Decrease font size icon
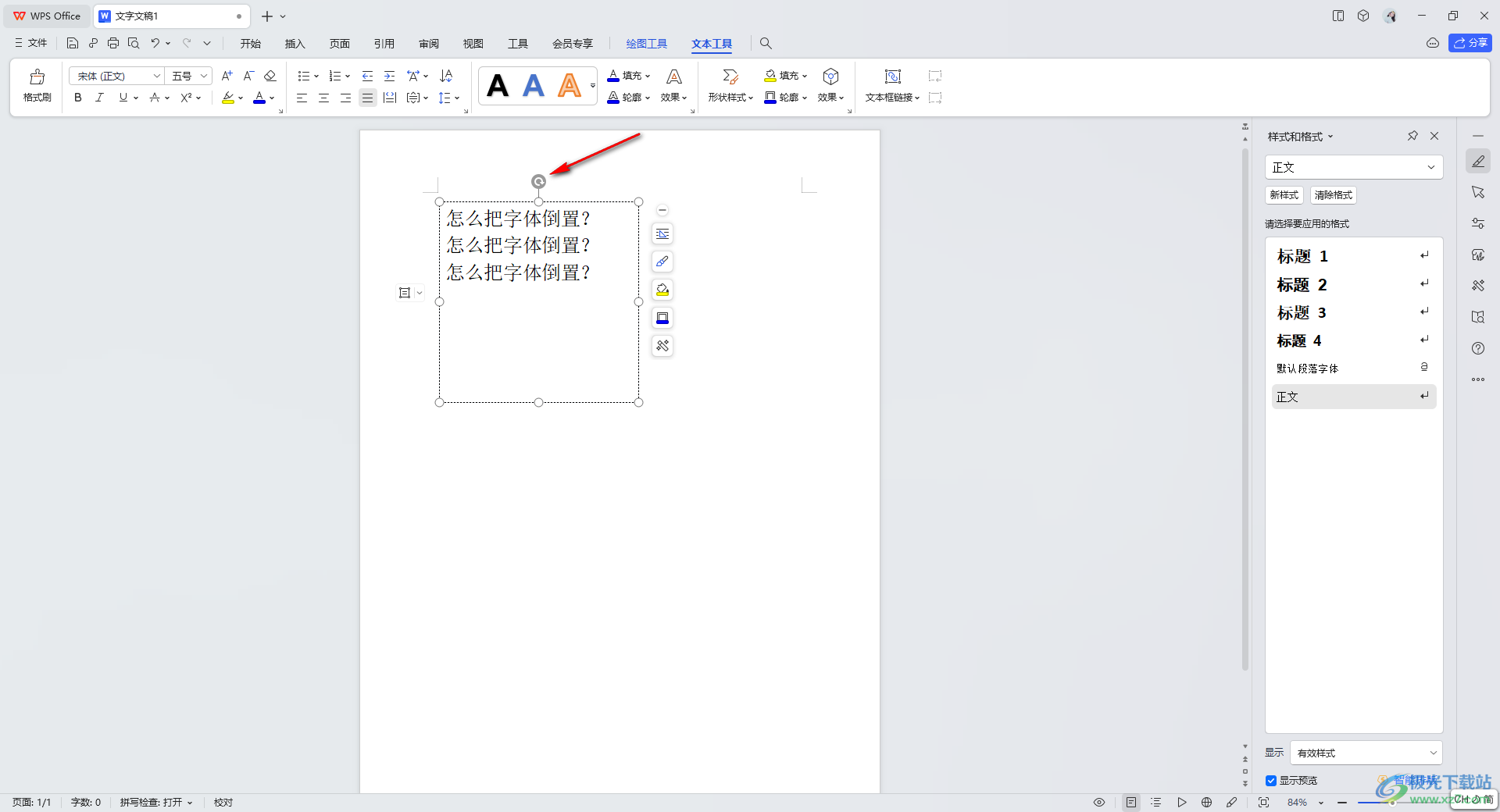Viewport: 1500px width, 812px height. [x=248, y=76]
